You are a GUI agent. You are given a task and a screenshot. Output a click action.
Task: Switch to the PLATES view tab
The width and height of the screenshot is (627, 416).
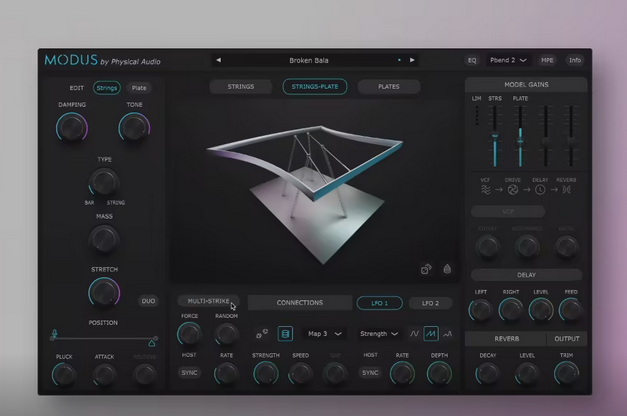(x=388, y=87)
